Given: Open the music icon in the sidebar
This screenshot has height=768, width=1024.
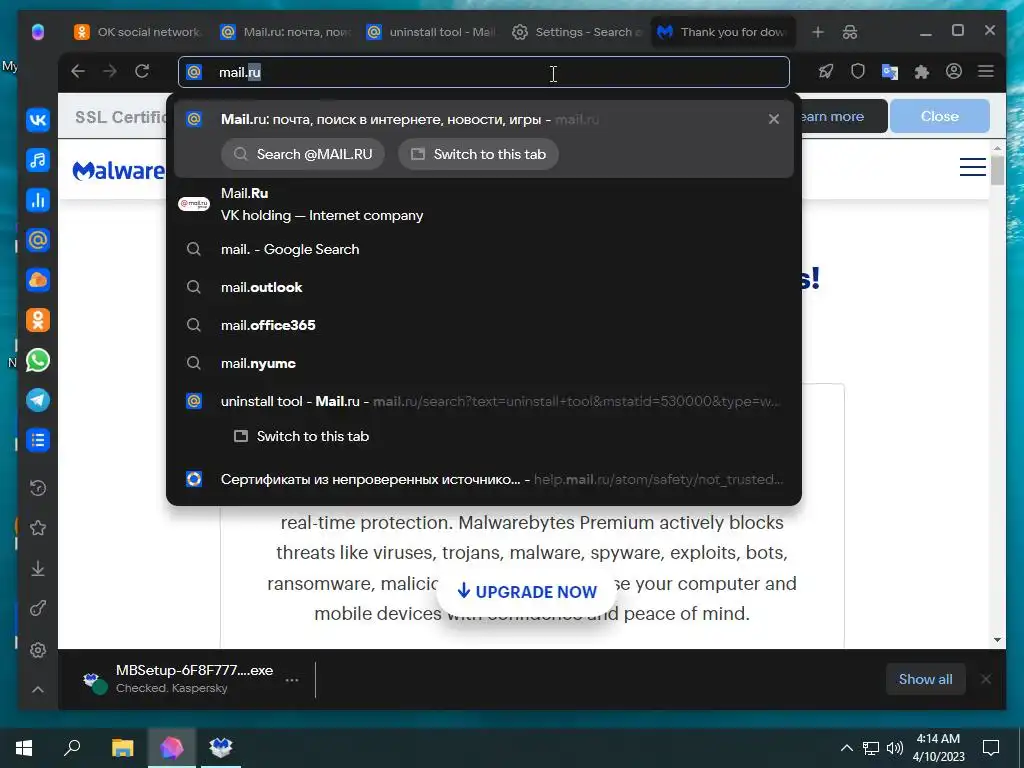Looking at the screenshot, I should 38,160.
